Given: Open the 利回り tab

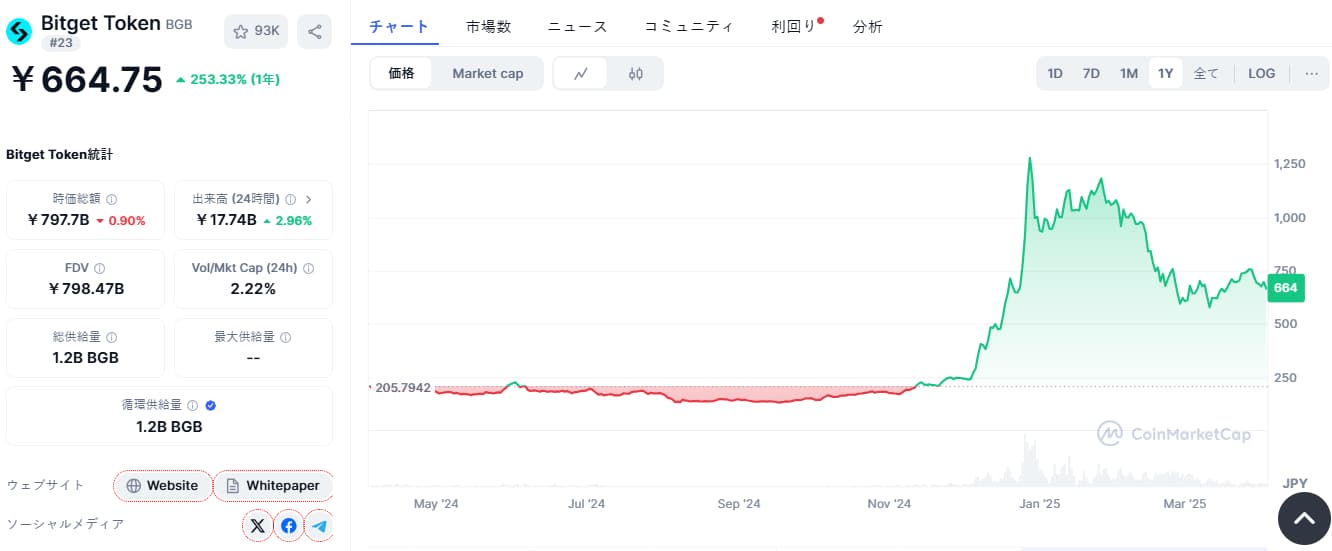Looking at the screenshot, I should click(x=794, y=26).
